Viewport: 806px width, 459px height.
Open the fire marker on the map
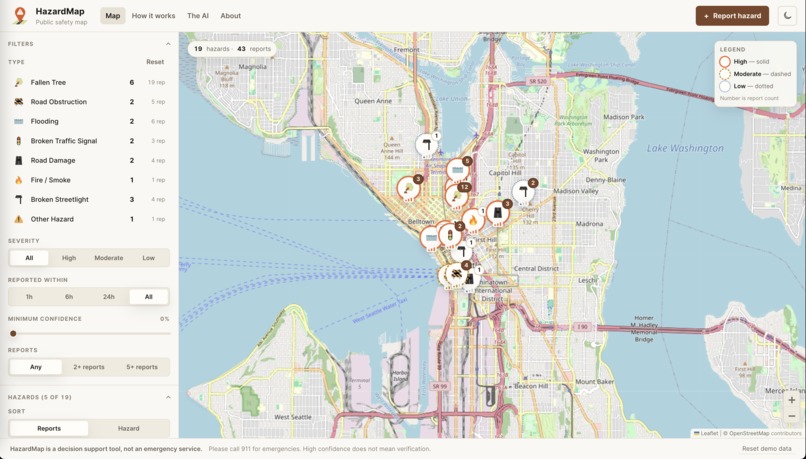(473, 220)
